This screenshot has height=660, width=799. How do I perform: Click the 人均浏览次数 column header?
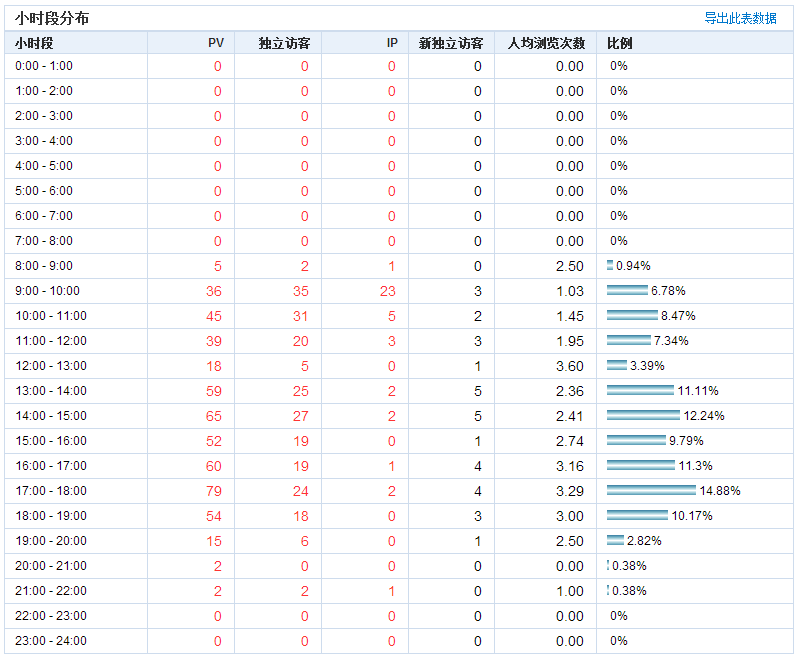pos(546,43)
